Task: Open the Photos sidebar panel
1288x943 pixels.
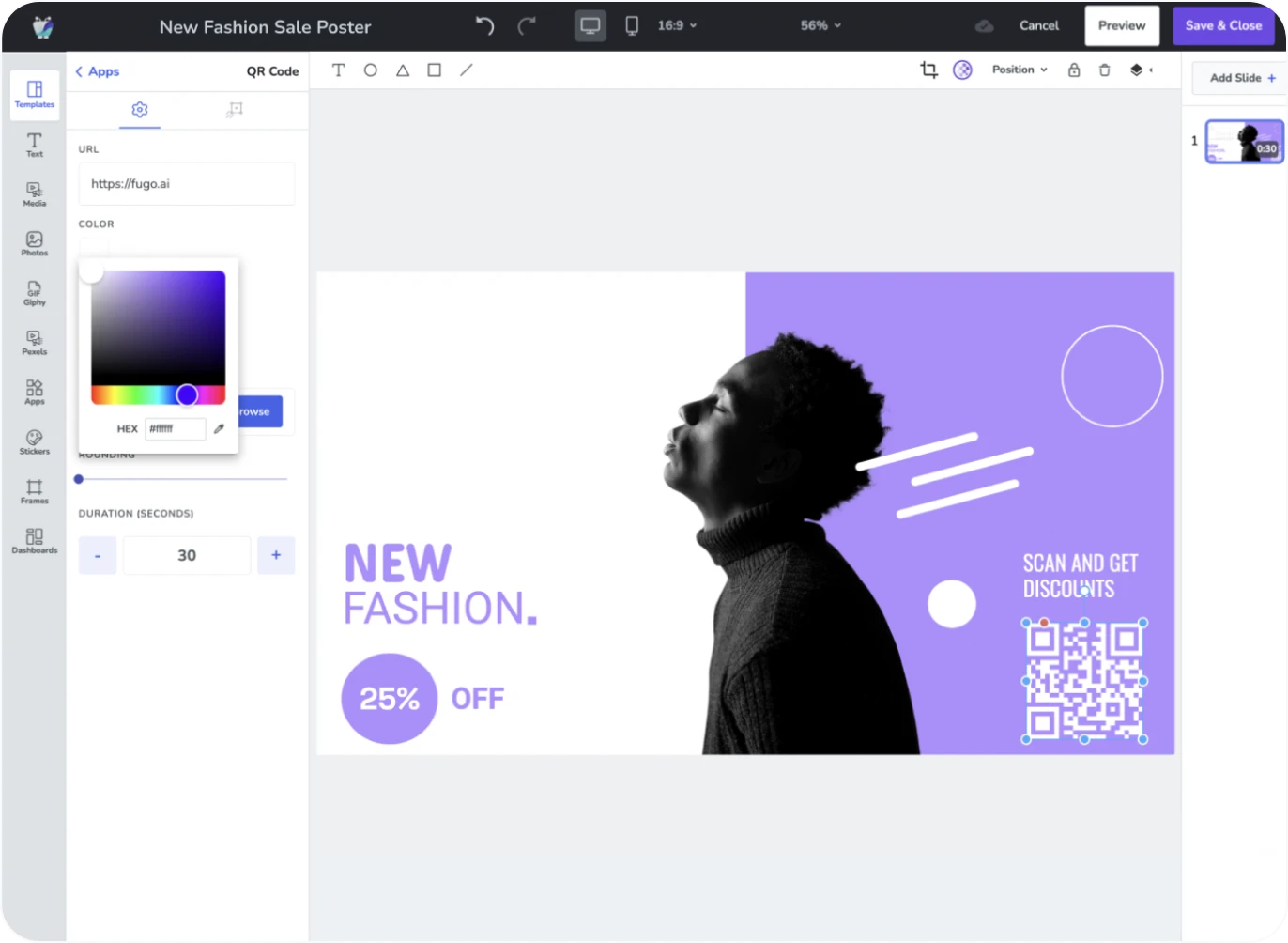Action: tap(35, 244)
